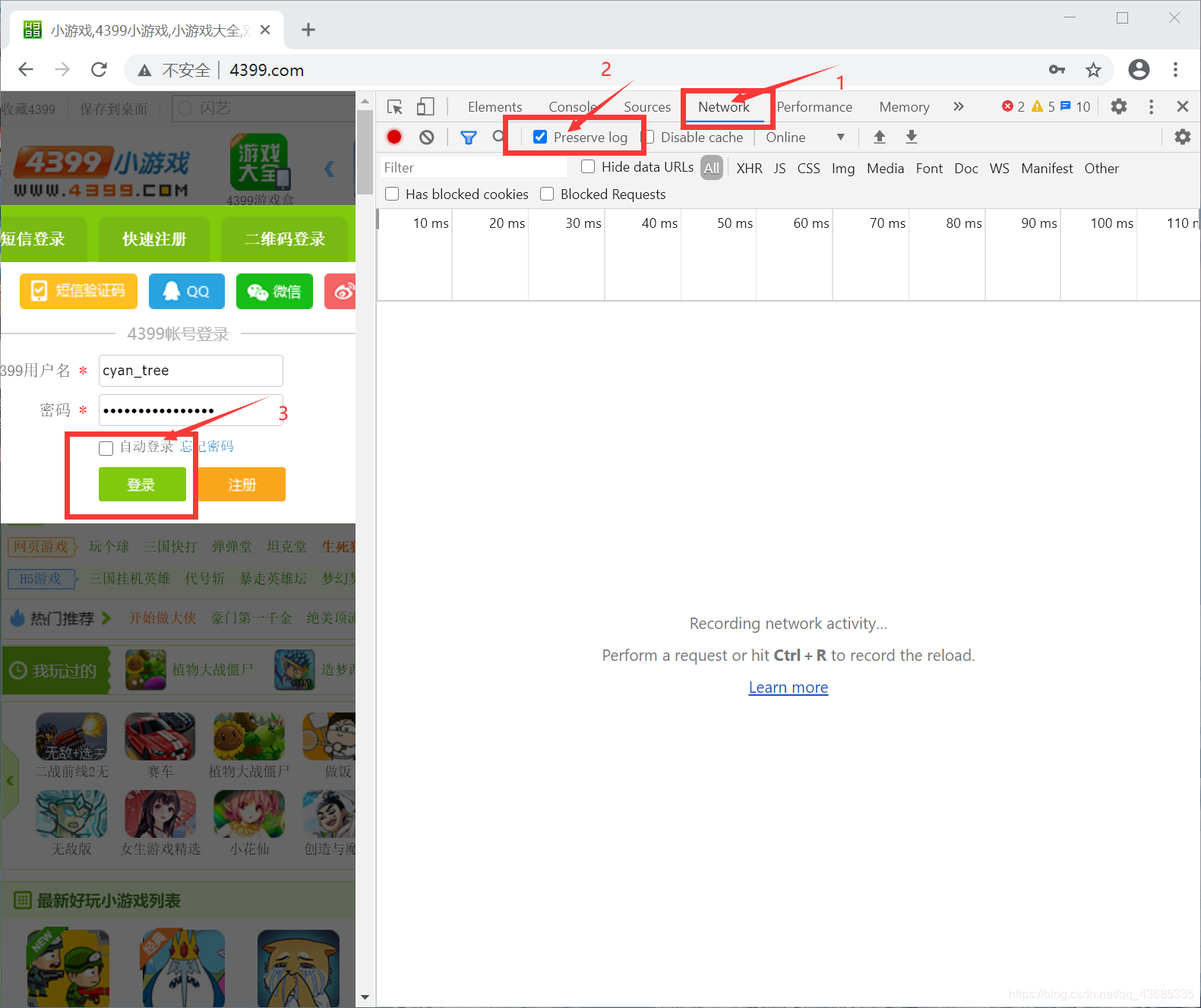Viewport: 1201px width, 1008px height.
Task: Open a new tab with plus icon
Action: click(x=308, y=30)
